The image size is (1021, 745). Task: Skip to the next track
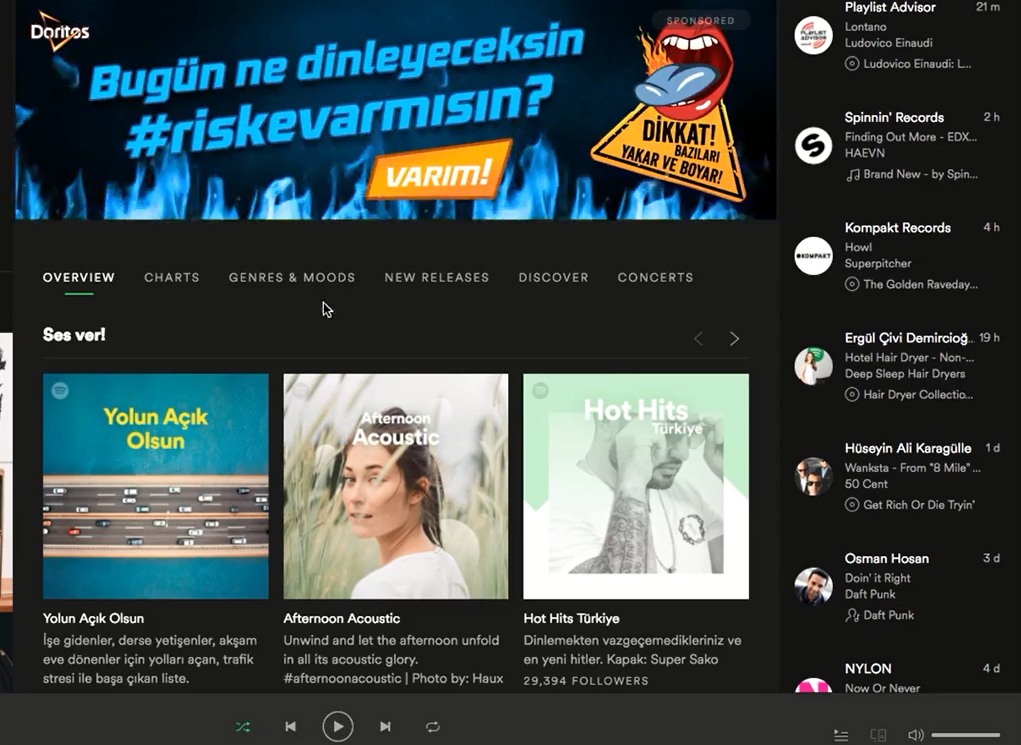[385, 727]
